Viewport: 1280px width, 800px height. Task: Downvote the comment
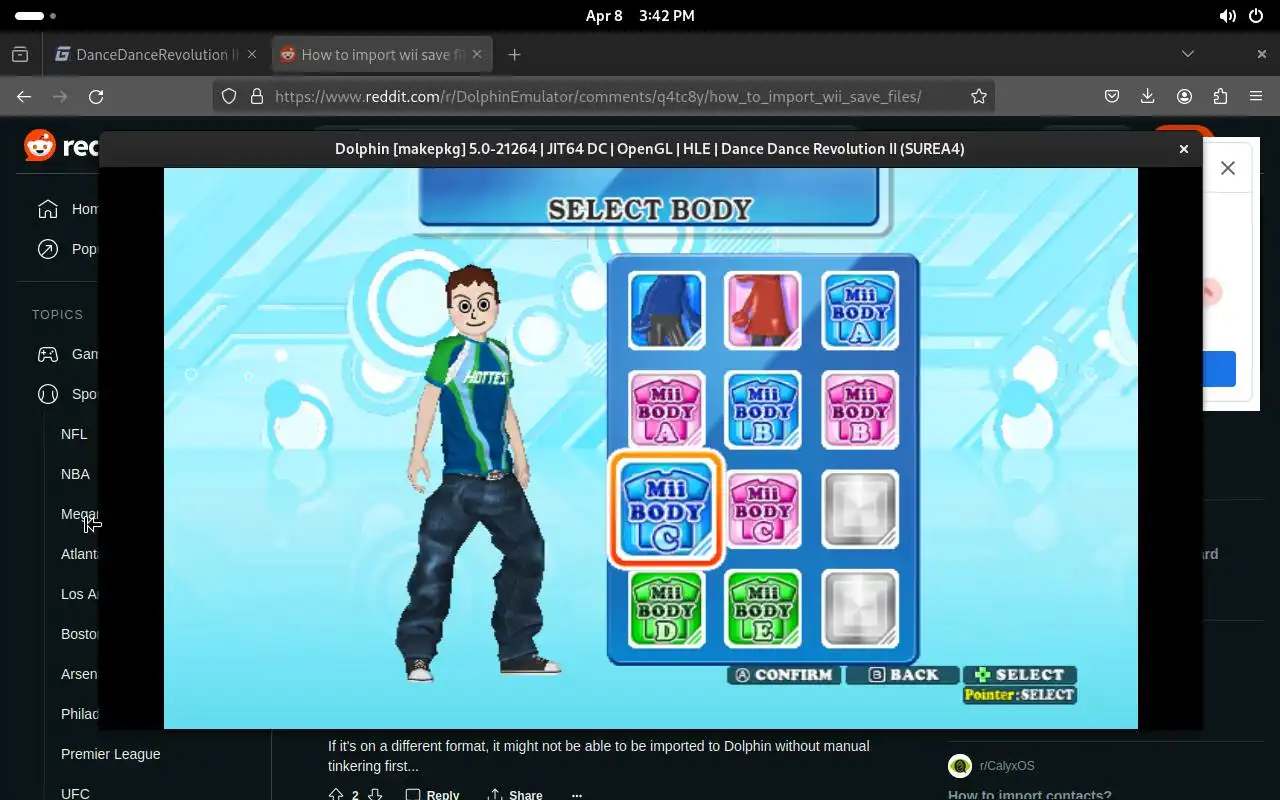[x=375, y=795]
